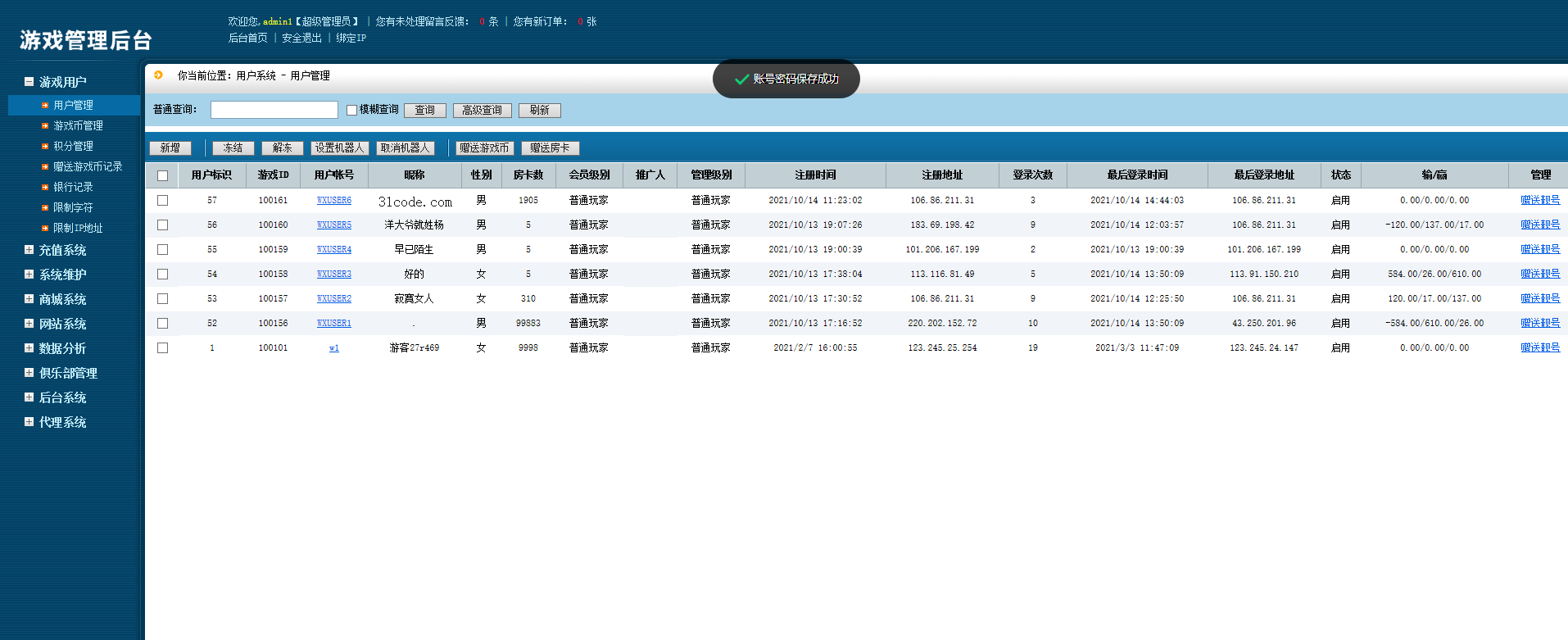Click the orange arrow icon beside 限制IP地址

click(x=45, y=228)
